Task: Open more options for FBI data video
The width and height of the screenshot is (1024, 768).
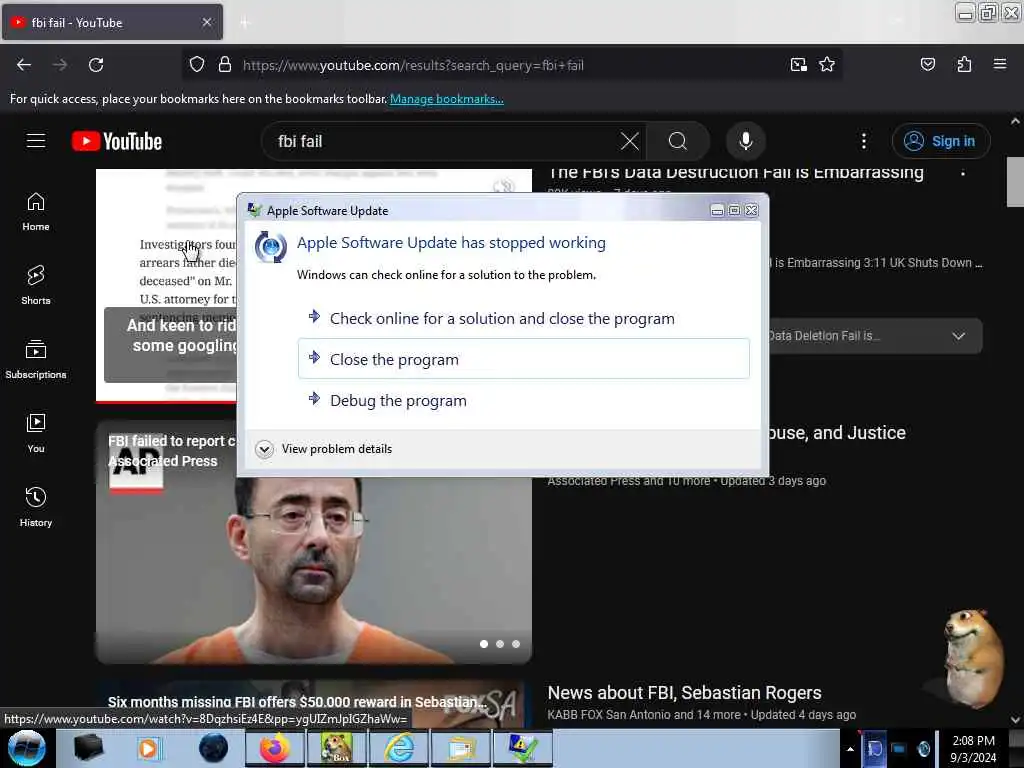Action: tap(963, 173)
